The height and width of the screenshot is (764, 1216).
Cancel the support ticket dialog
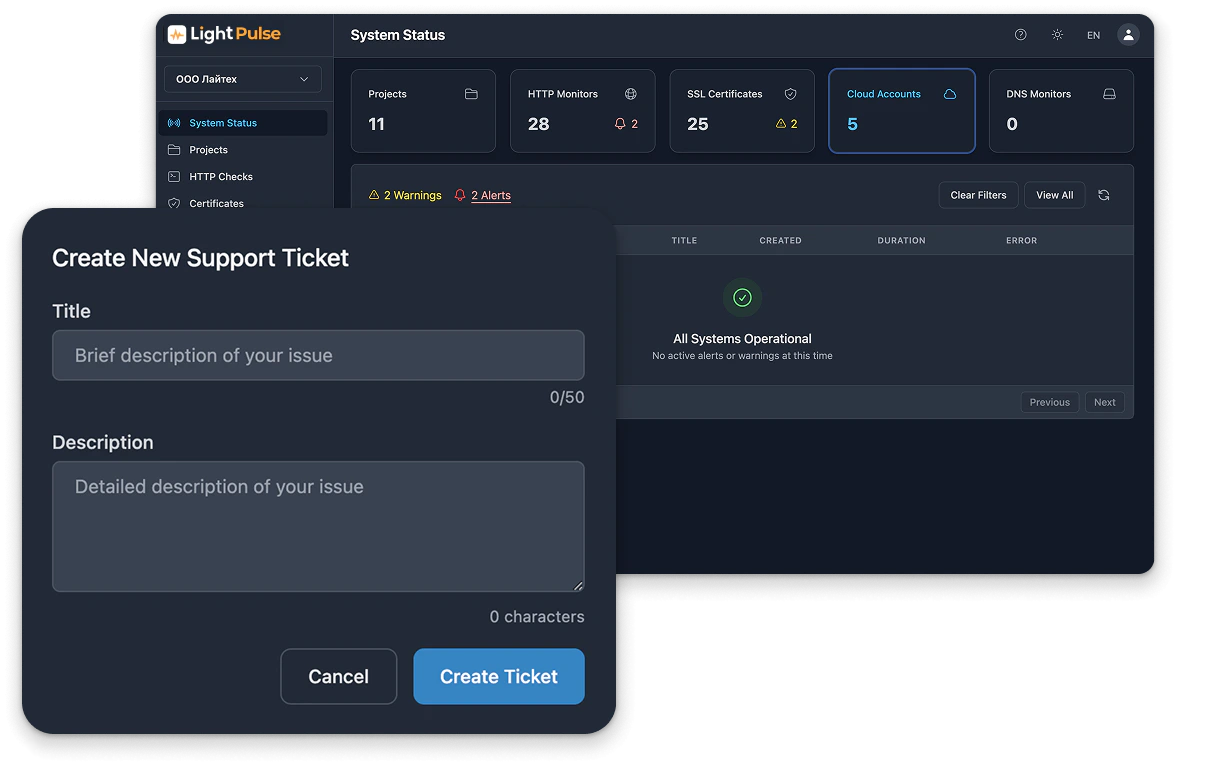point(338,677)
